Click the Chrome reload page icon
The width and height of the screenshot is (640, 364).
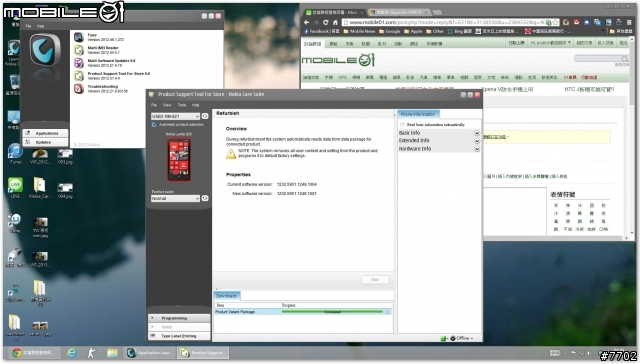coord(325,22)
